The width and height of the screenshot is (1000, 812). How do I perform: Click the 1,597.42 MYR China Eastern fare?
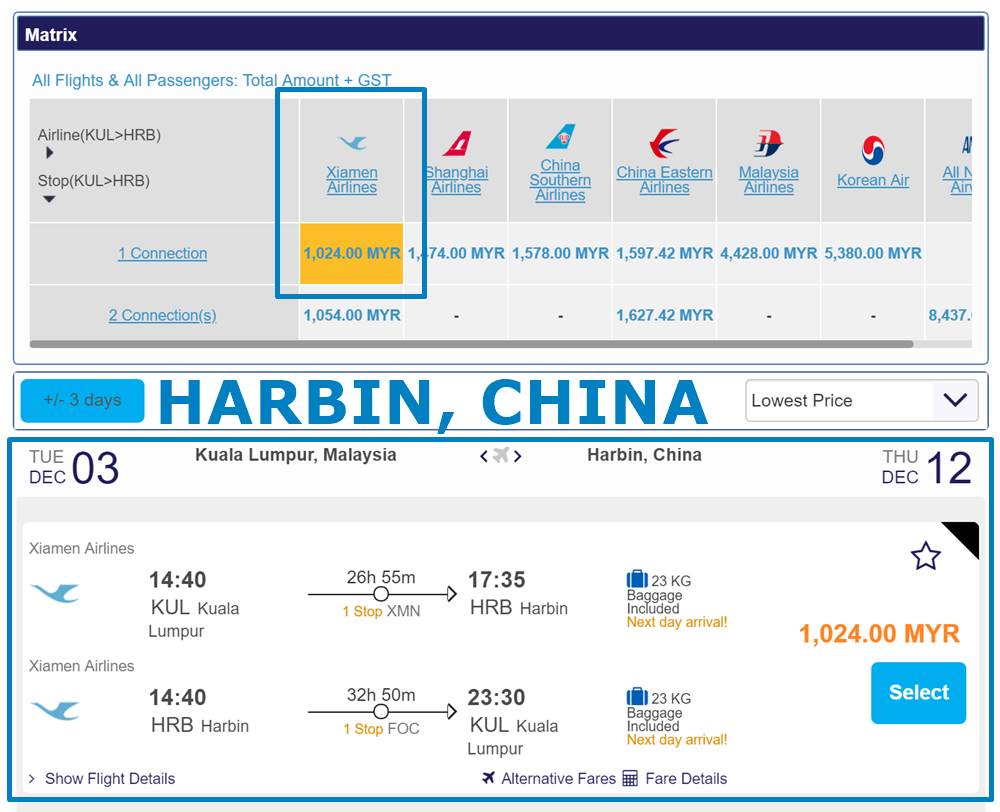[x=665, y=253]
